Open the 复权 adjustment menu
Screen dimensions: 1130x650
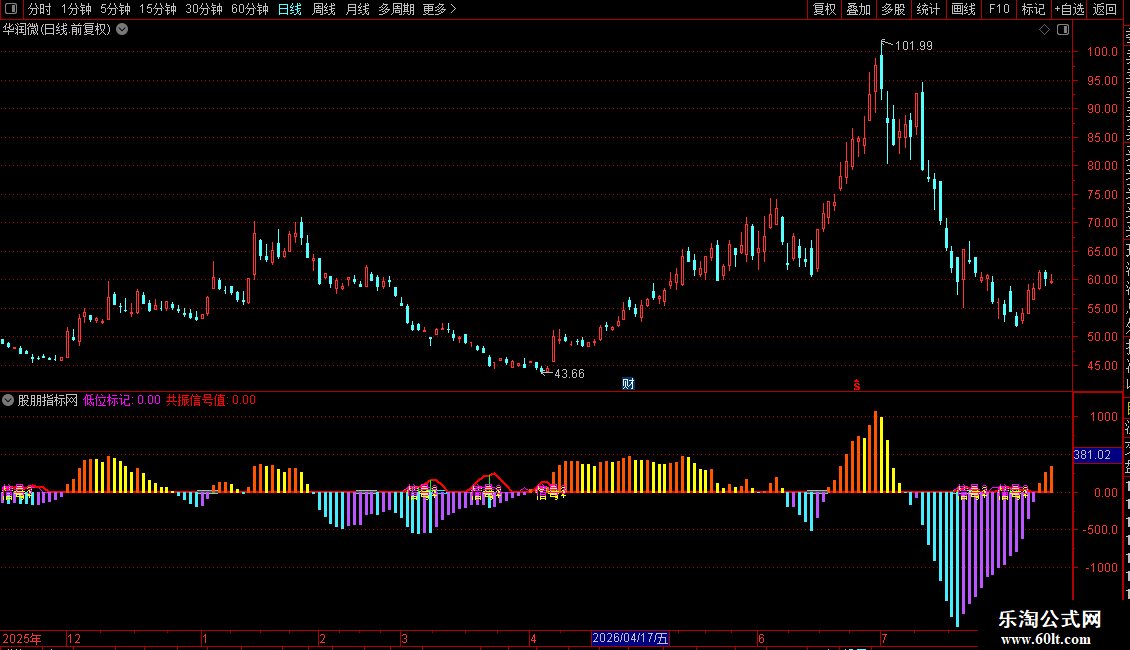click(x=824, y=9)
